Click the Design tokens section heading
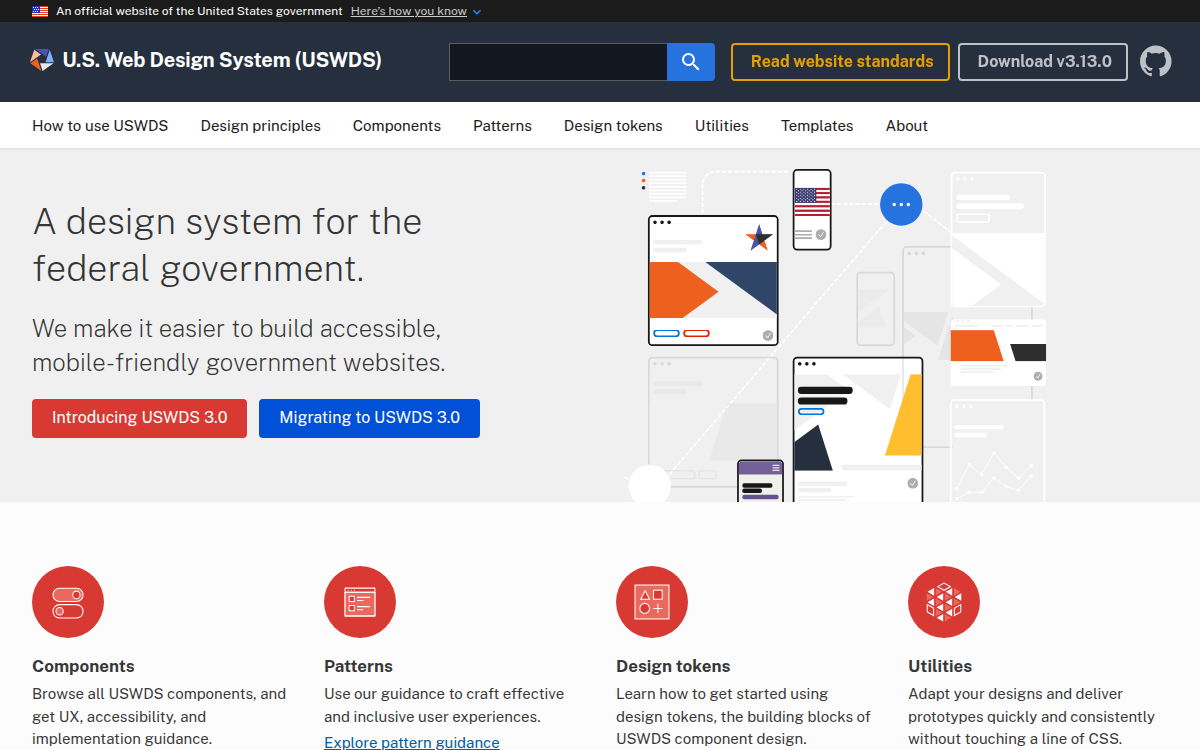This screenshot has width=1200, height=750. [673, 666]
